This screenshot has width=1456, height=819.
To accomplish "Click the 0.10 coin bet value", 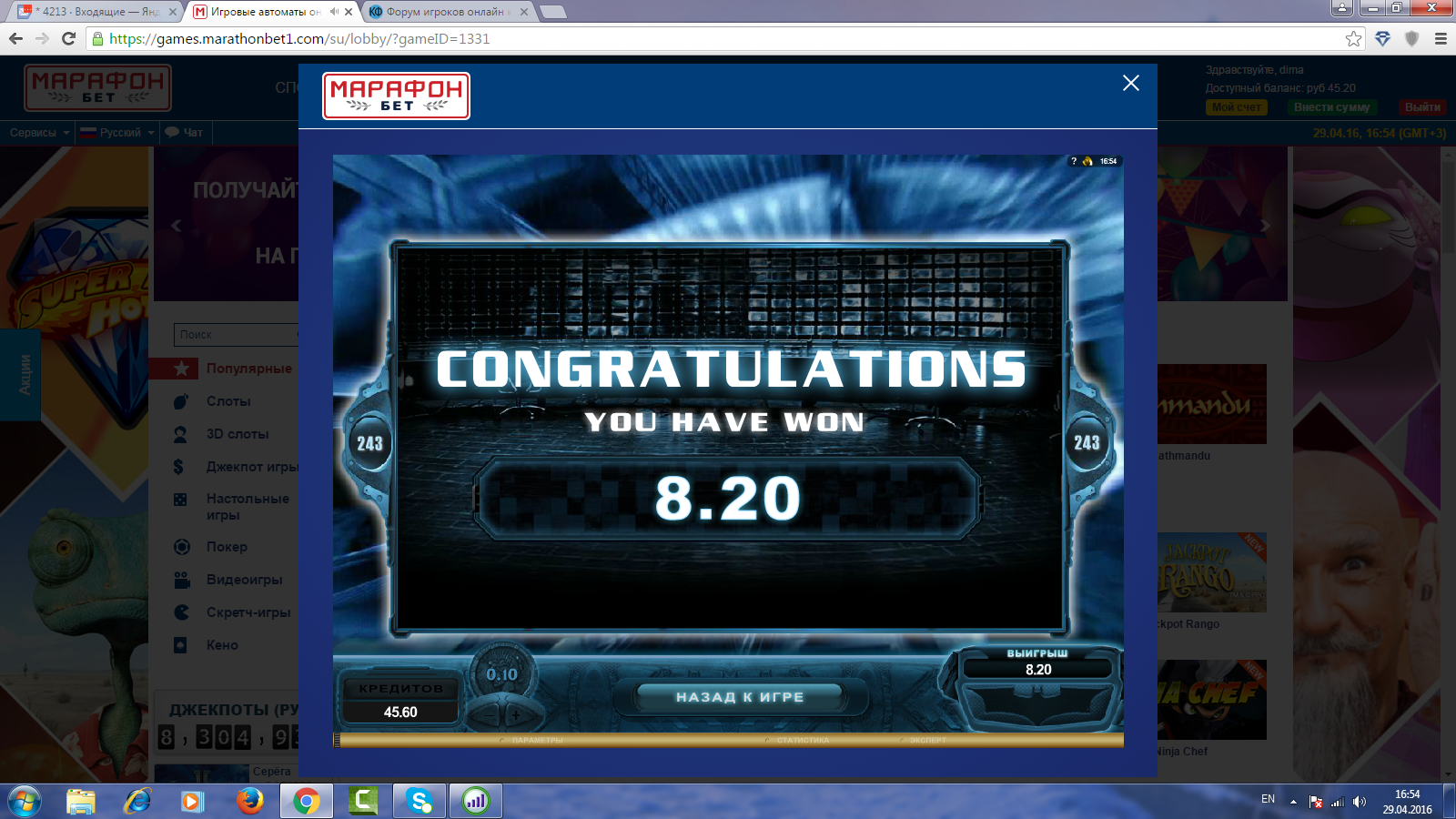I will [501, 674].
